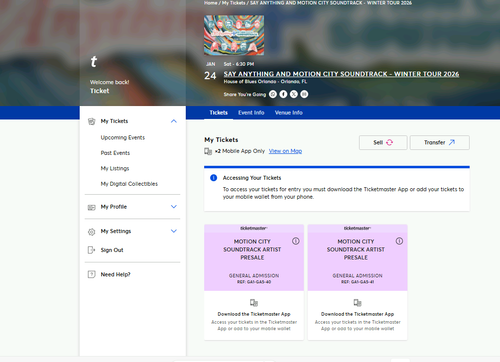500x362 pixels.
Task: Open the event title link Say Anything and Motion City Soundtrack
Action: (341, 74)
